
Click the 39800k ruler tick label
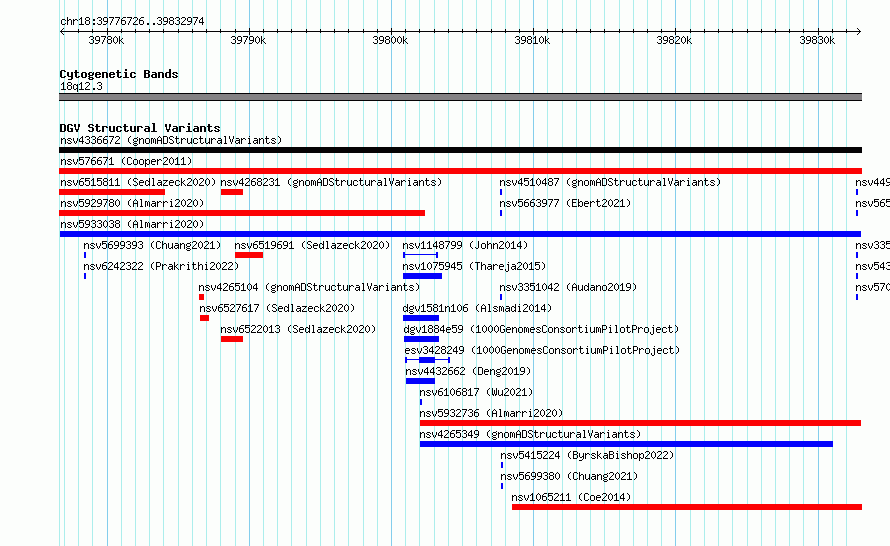point(390,40)
